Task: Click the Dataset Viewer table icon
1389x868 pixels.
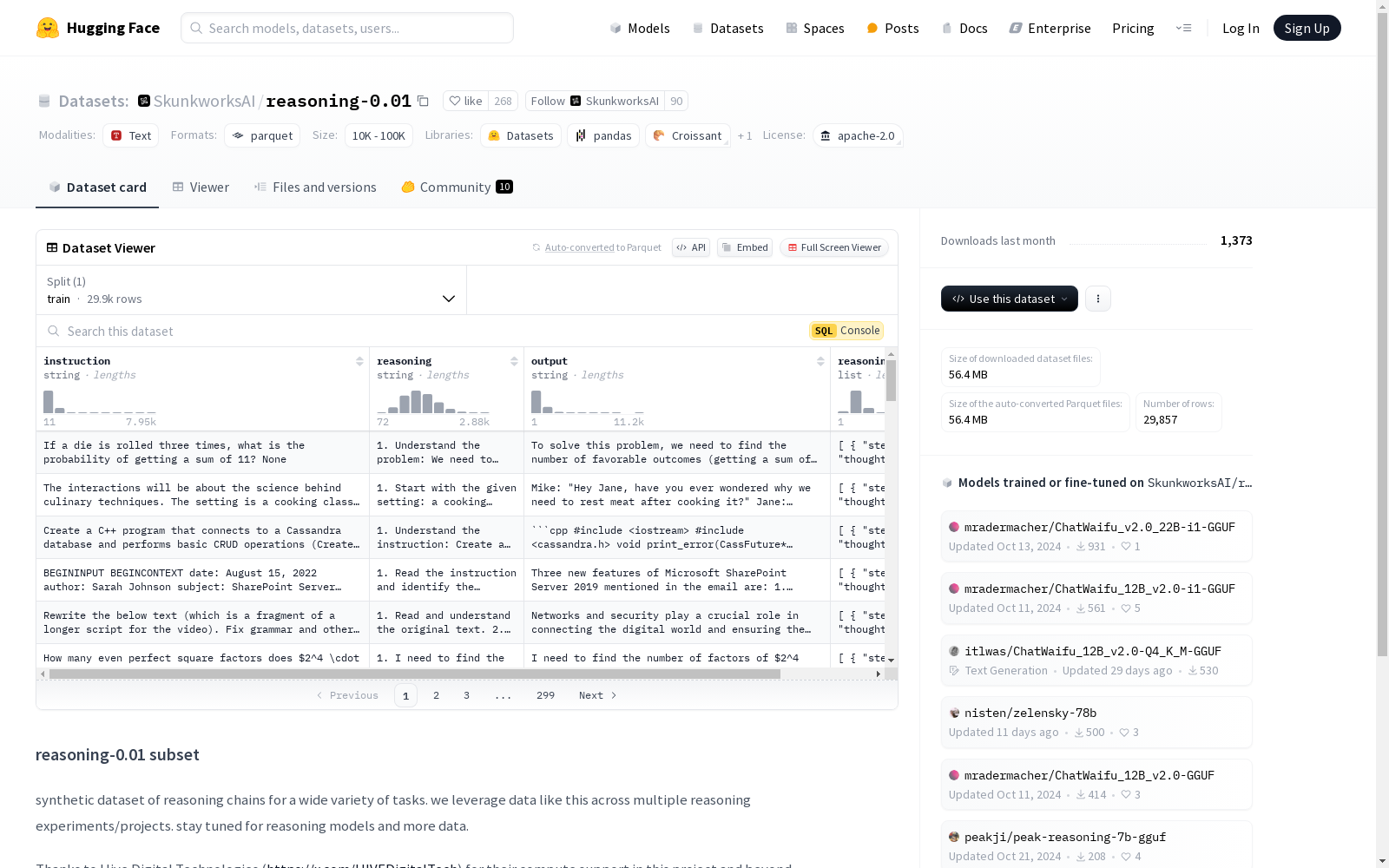Action: click(x=52, y=247)
